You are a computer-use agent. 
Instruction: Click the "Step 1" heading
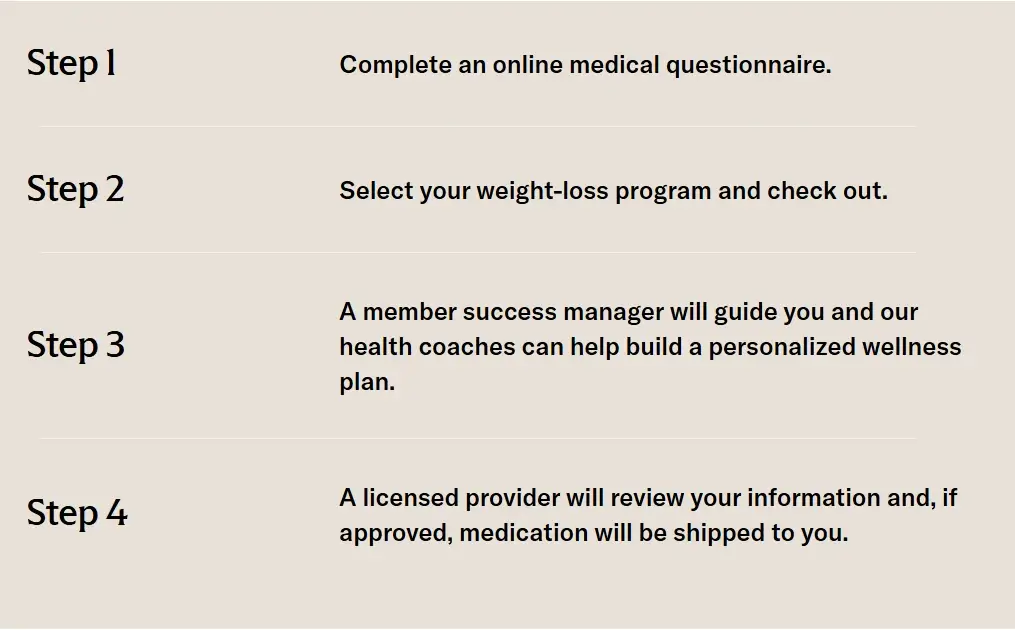tap(72, 64)
